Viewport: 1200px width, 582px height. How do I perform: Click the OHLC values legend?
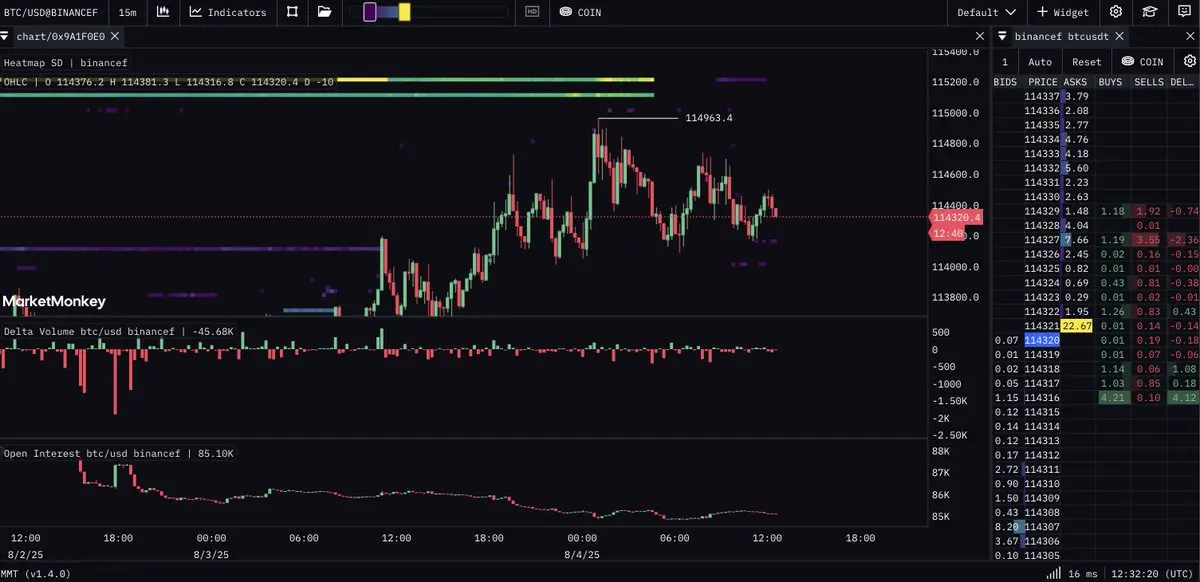tap(170, 82)
